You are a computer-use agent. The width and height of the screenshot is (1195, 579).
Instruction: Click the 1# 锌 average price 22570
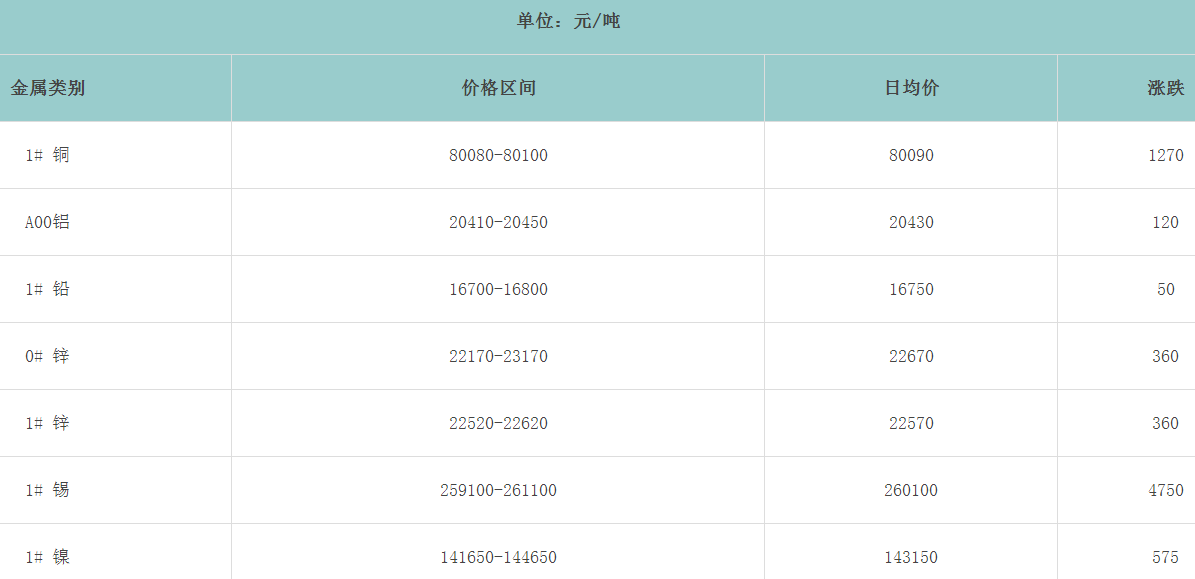click(911, 423)
